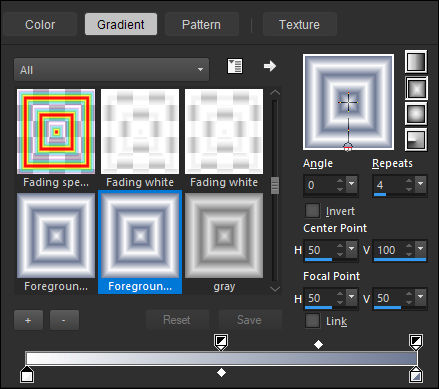Select the lower midpoint diamond marker

click(221, 372)
